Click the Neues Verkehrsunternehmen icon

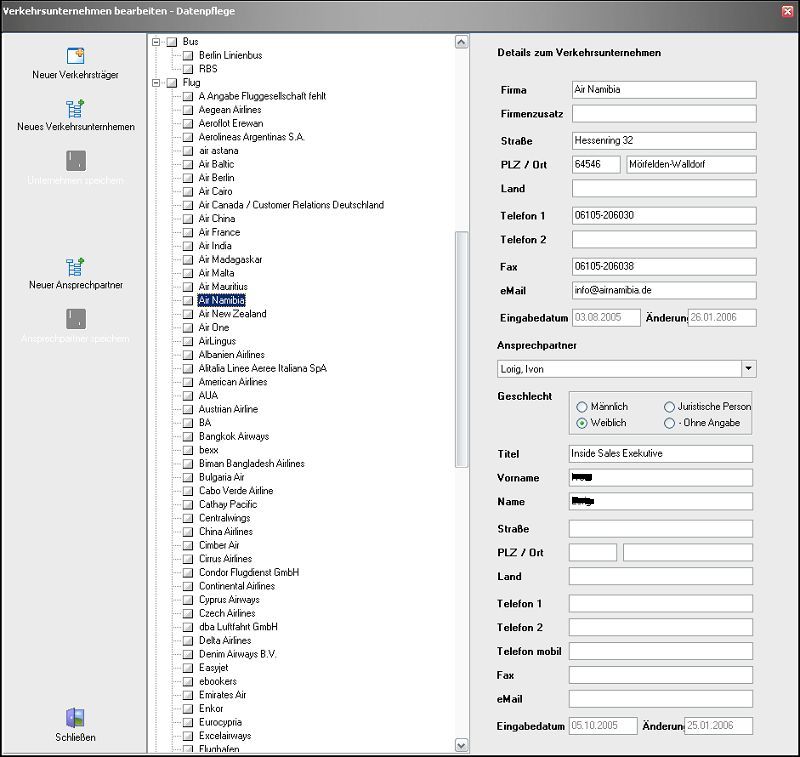pos(75,109)
